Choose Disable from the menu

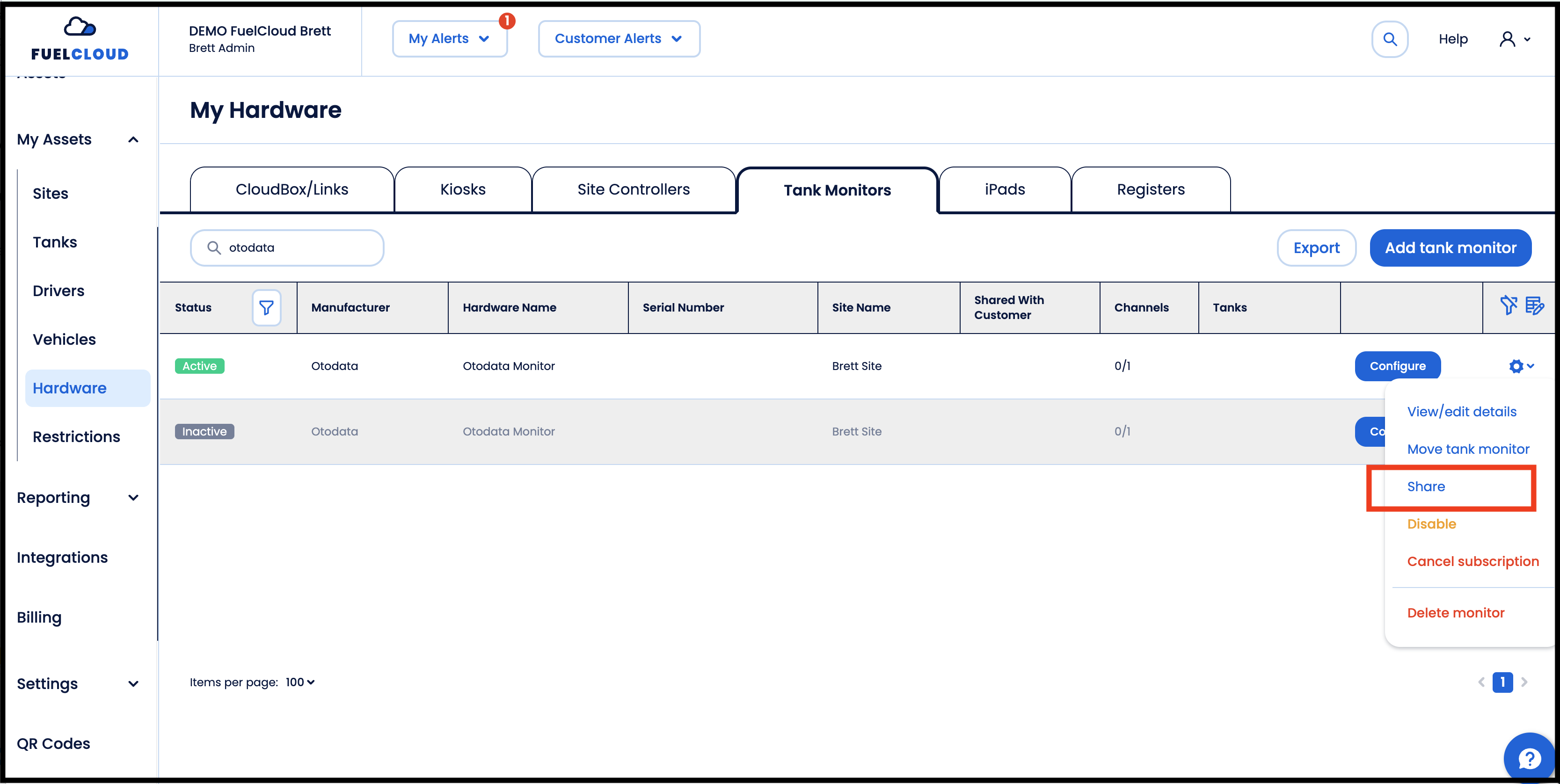(1431, 524)
